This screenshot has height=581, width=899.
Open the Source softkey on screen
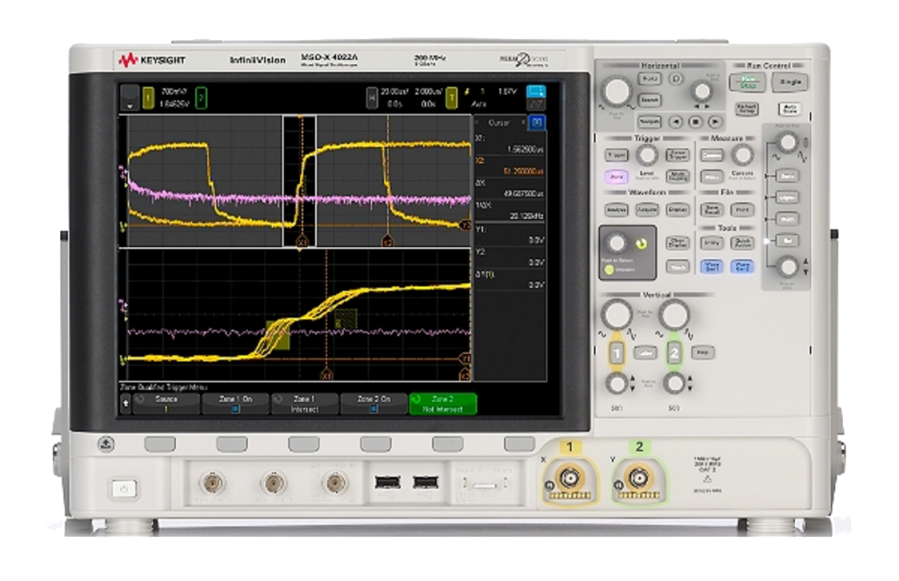coord(166,404)
